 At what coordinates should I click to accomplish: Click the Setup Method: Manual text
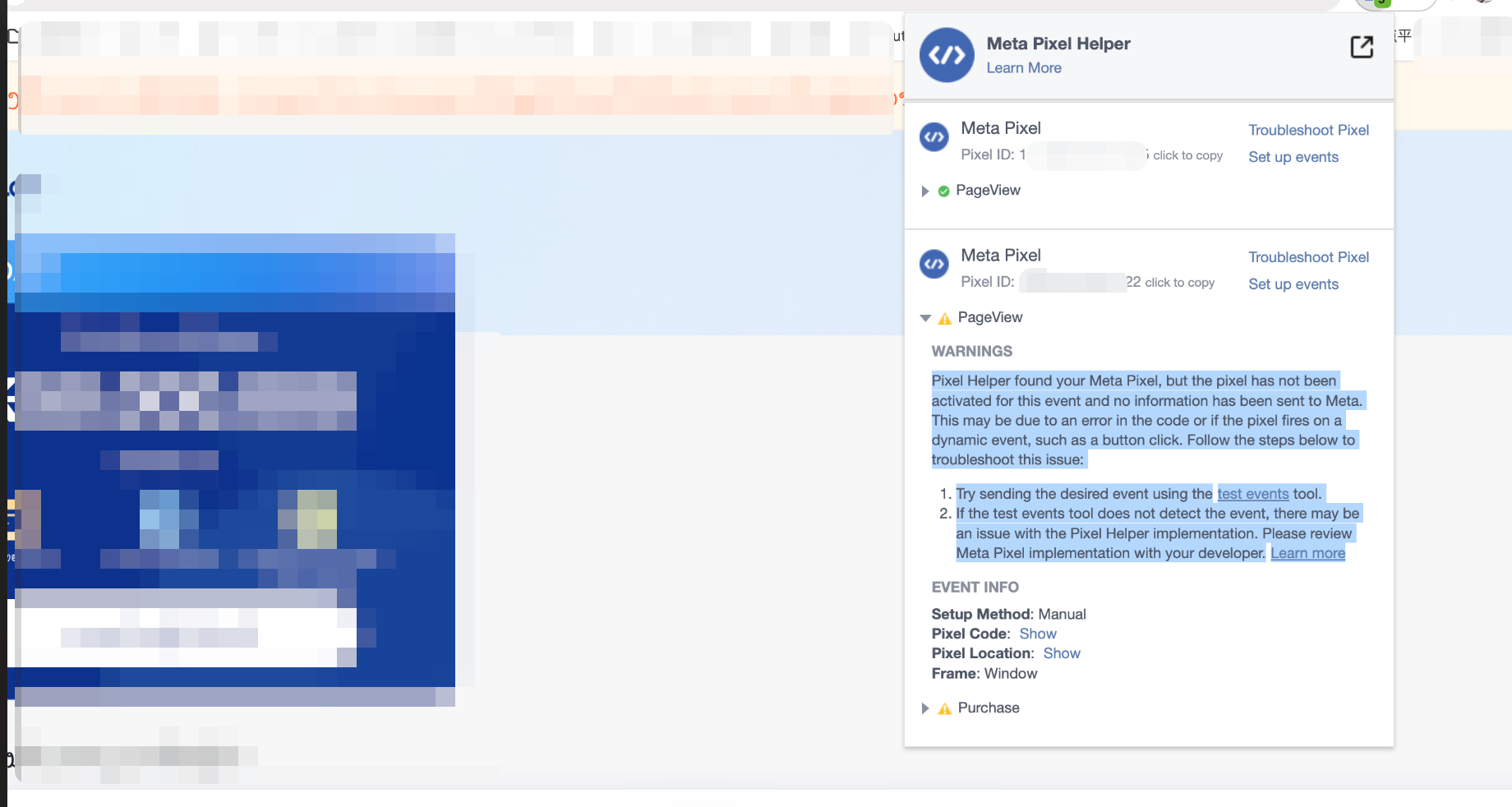click(x=1008, y=614)
